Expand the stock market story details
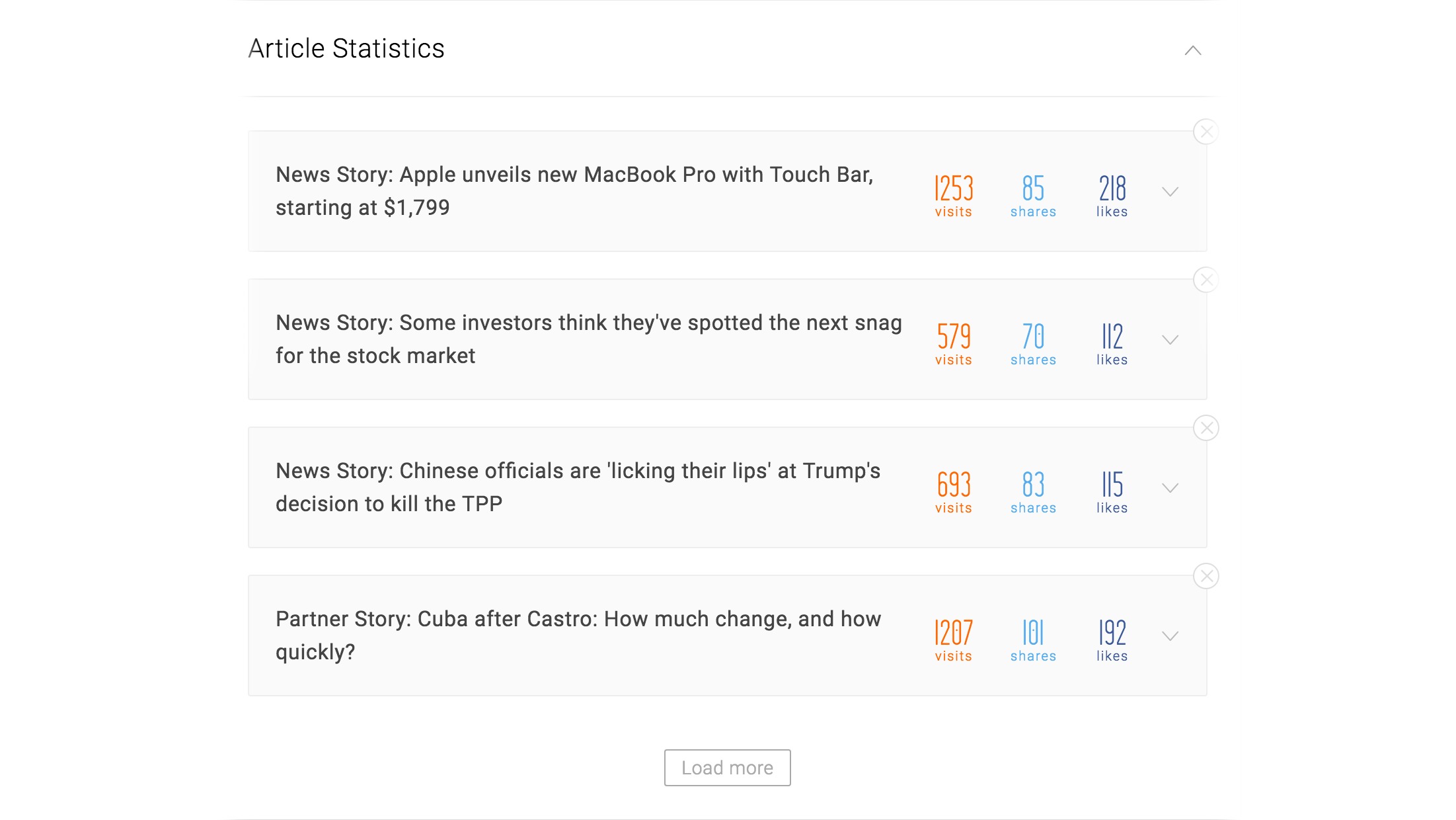This screenshot has height=820, width=1456. [1170, 340]
